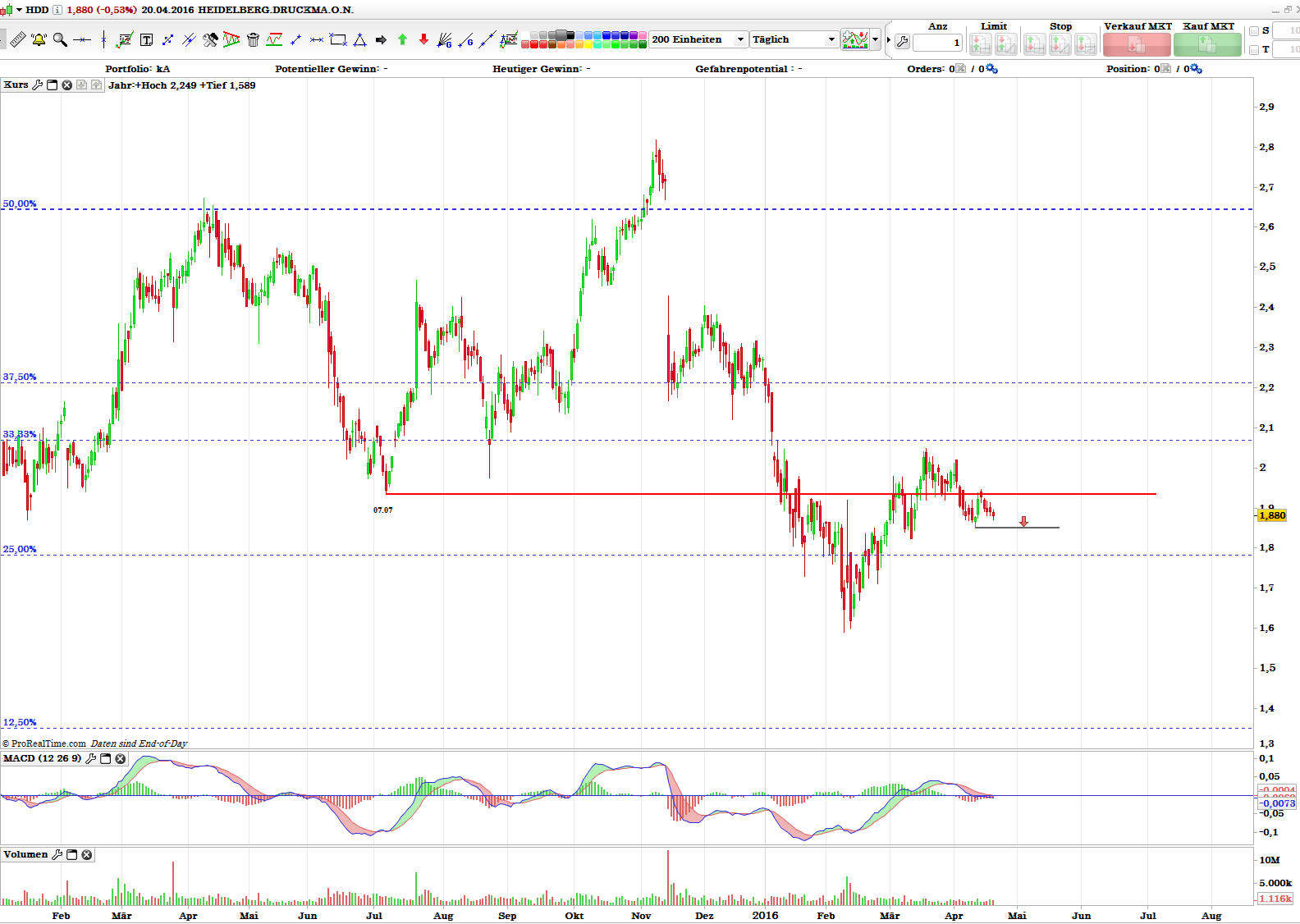Click the 25,00% retracement label

20,549
